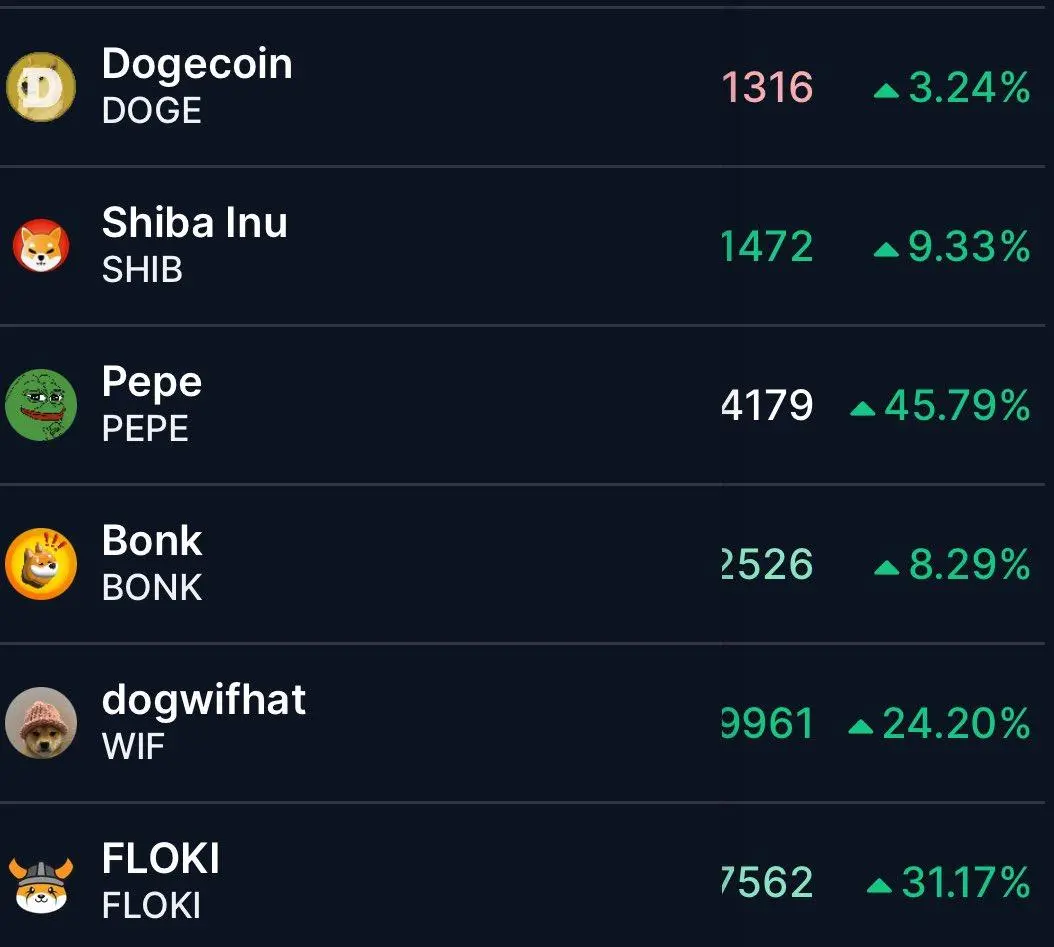This screenshot has height=947, width=1054.
Task: Choose the FLOKI coin name
Action: 161,858
